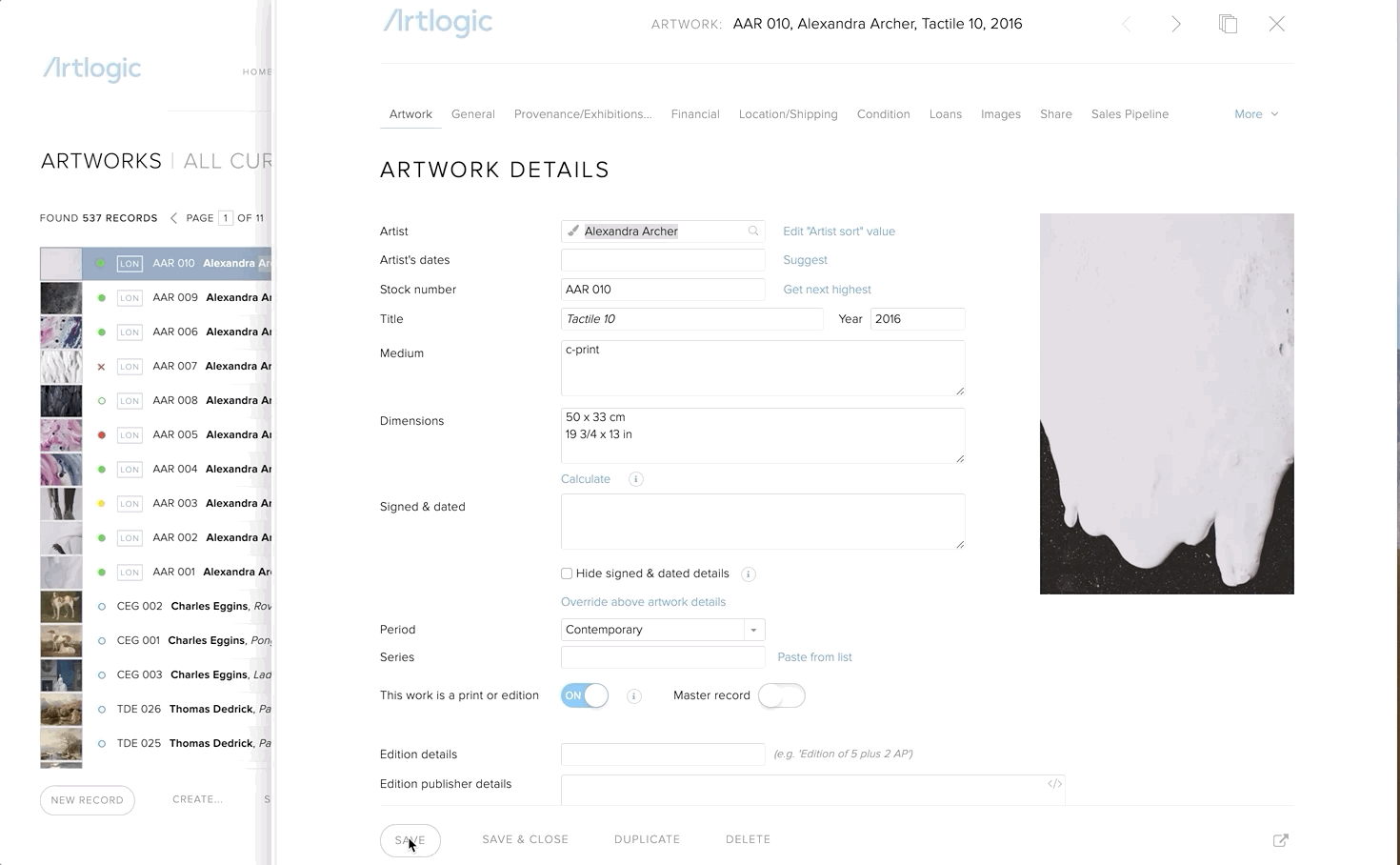Viewport: 1400px width, 865px height.
Task: Click the search magnifier in Artist field
Action: [753, 231]
